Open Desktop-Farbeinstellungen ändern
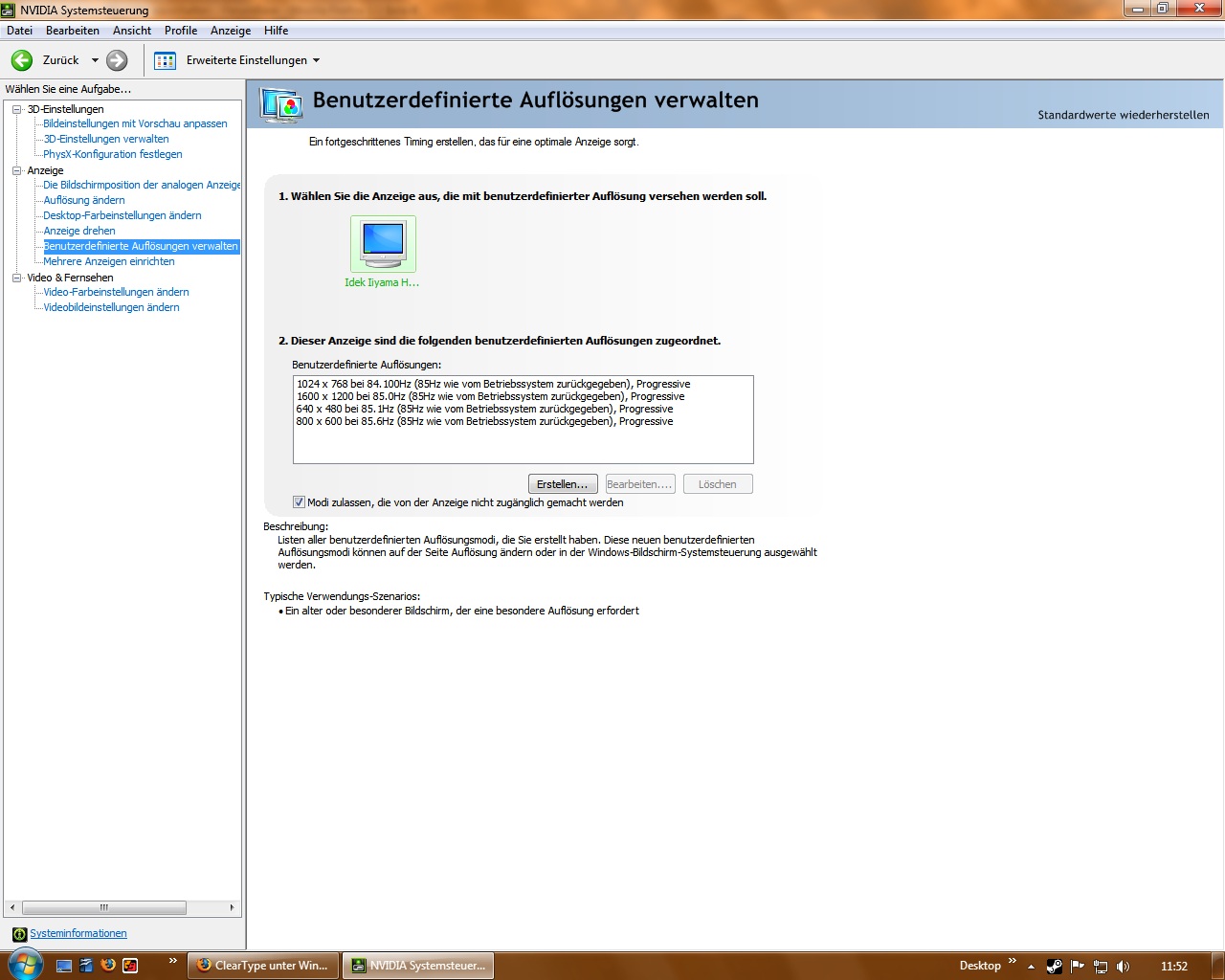 122,215
